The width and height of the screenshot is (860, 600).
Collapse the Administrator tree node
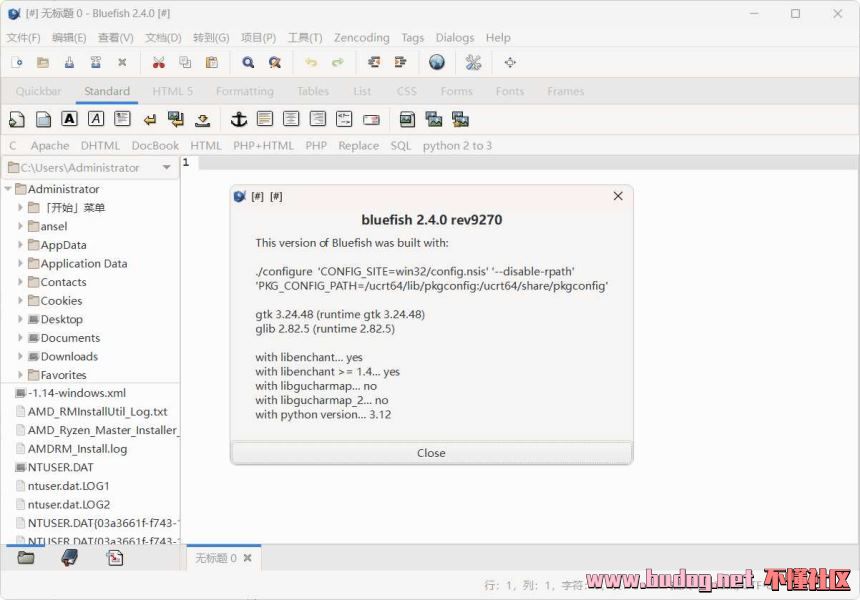[x=8, y=189]
